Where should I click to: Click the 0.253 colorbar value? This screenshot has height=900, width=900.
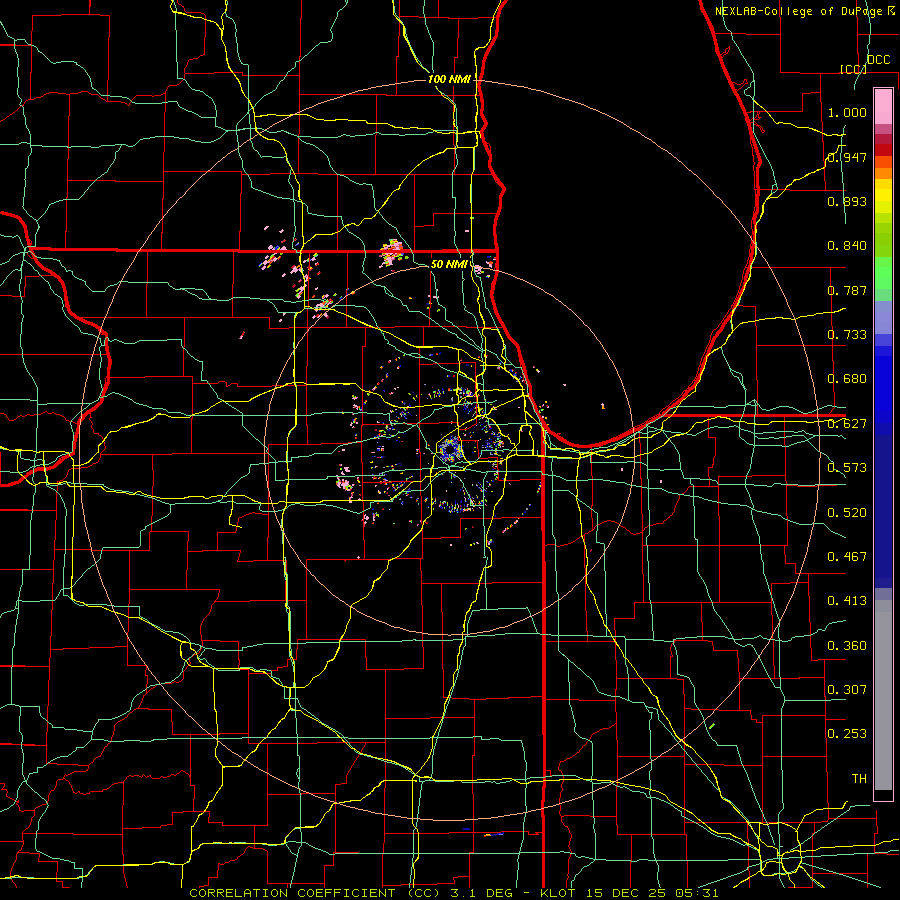847,734
